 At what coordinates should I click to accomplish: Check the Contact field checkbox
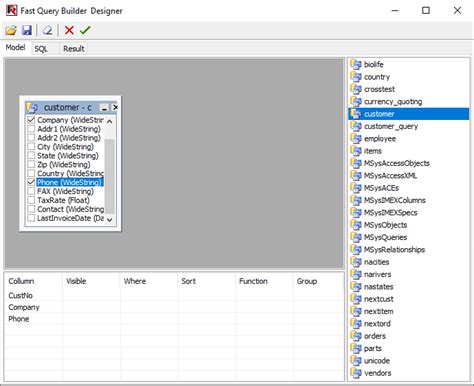[31, 209]
